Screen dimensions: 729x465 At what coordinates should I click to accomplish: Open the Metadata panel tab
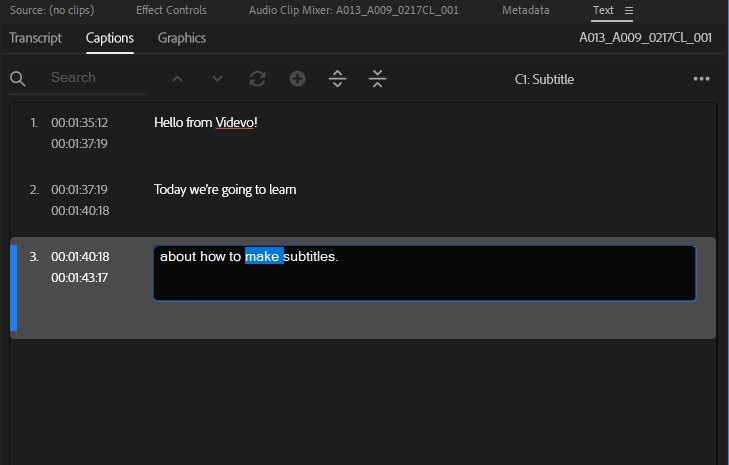[x=525, y=10]
